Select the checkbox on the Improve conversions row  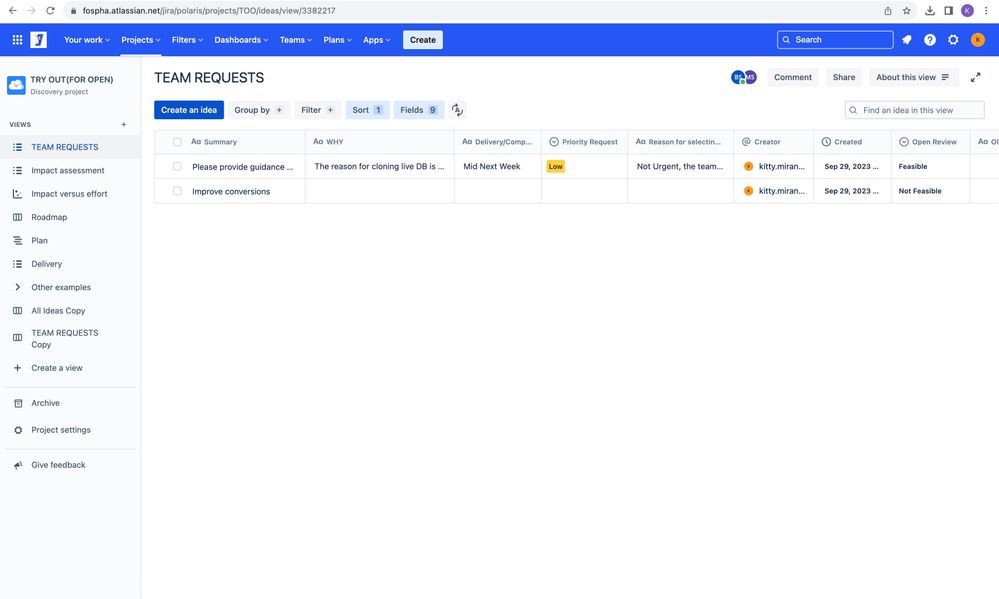[177, 189]
